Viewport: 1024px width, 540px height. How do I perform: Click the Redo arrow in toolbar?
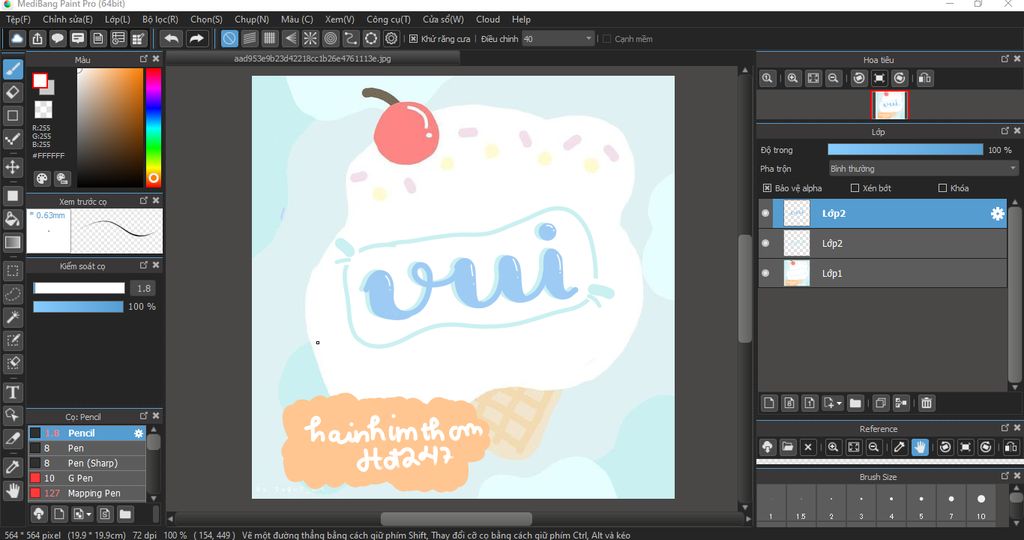coord(196,39)
